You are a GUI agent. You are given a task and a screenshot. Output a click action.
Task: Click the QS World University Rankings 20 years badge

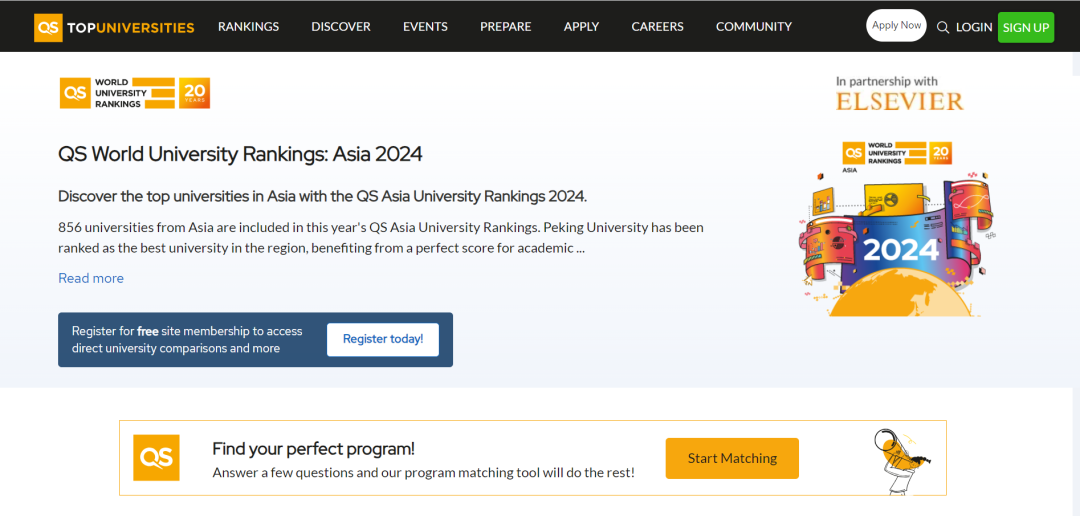(135, 93)
